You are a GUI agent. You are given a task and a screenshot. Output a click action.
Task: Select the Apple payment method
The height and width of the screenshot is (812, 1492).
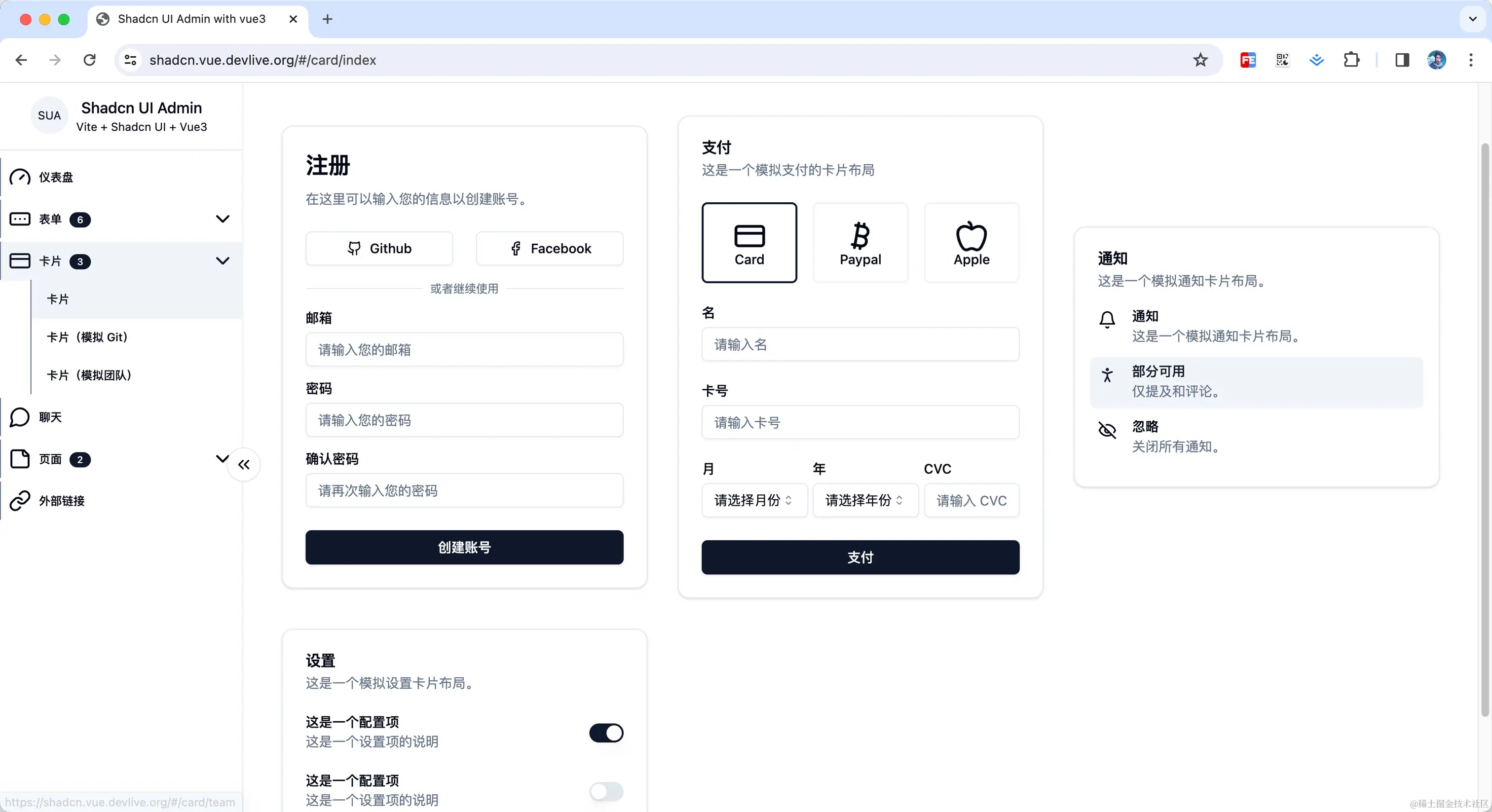(971, 243)
